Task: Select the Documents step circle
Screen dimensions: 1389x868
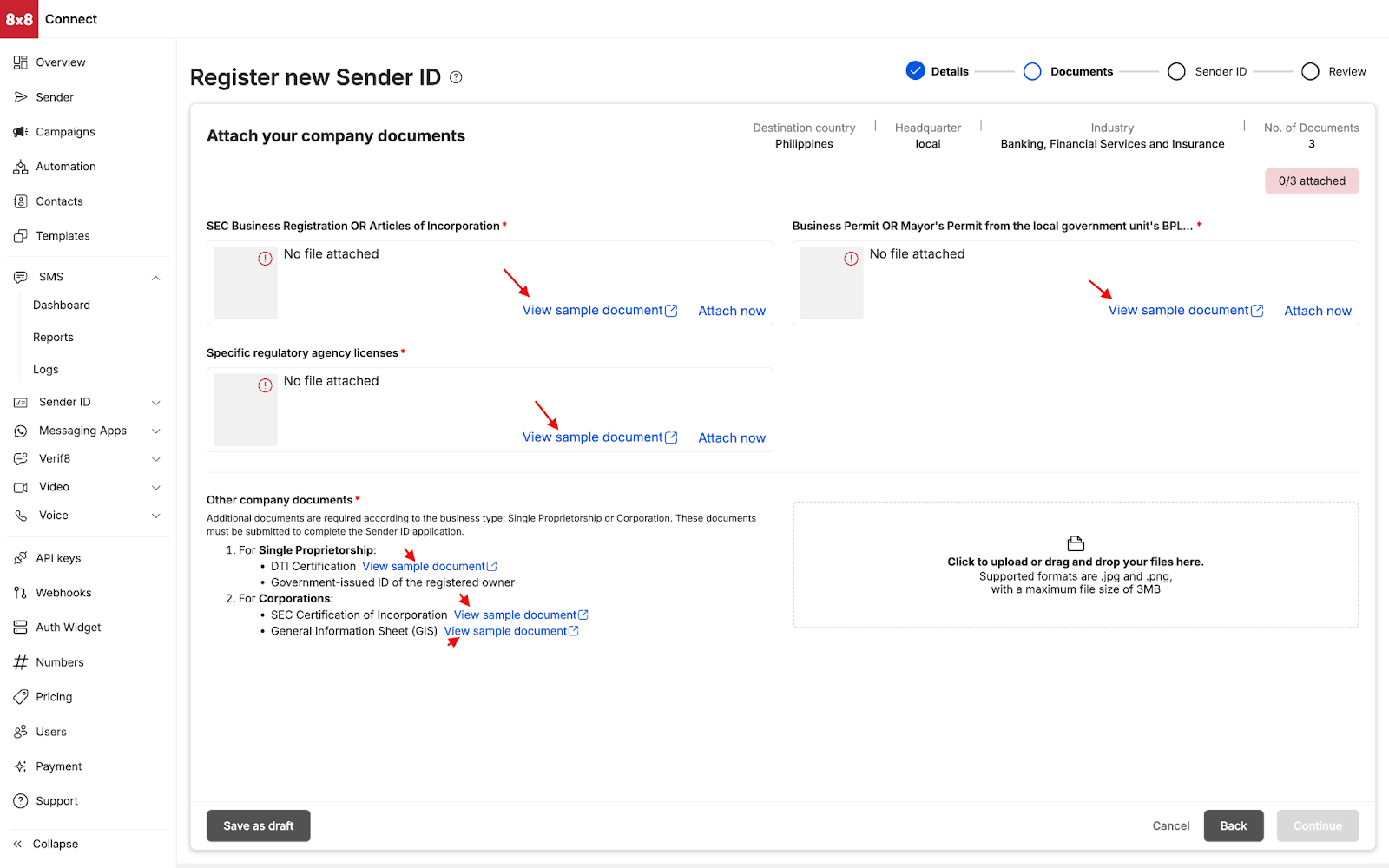Action: (1032, 71)
